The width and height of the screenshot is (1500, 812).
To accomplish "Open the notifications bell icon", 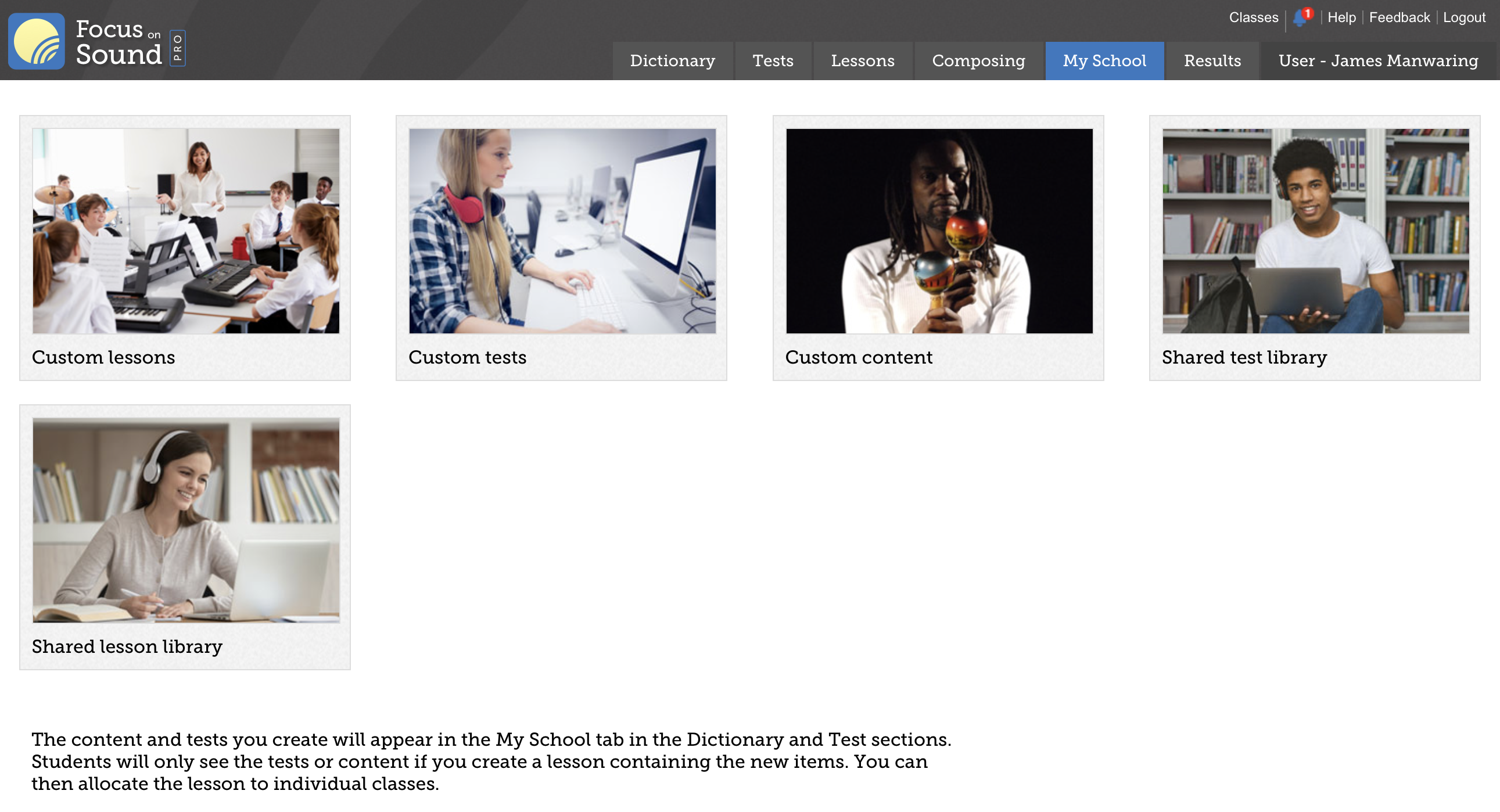I will pyautogui.click(x=1300, y=18).
